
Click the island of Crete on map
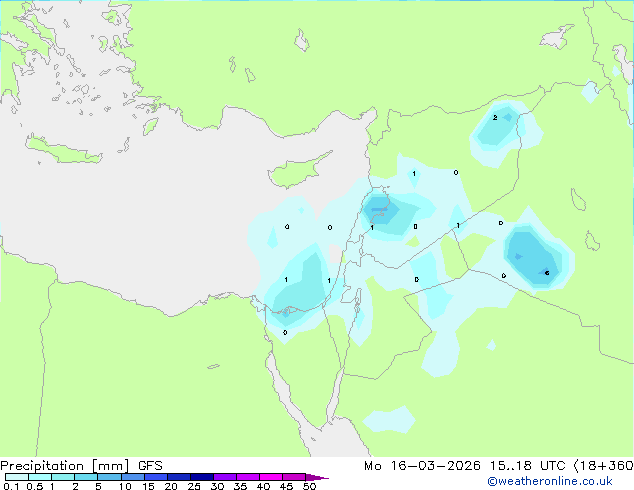pyautogui.click(x=65, y=150)
